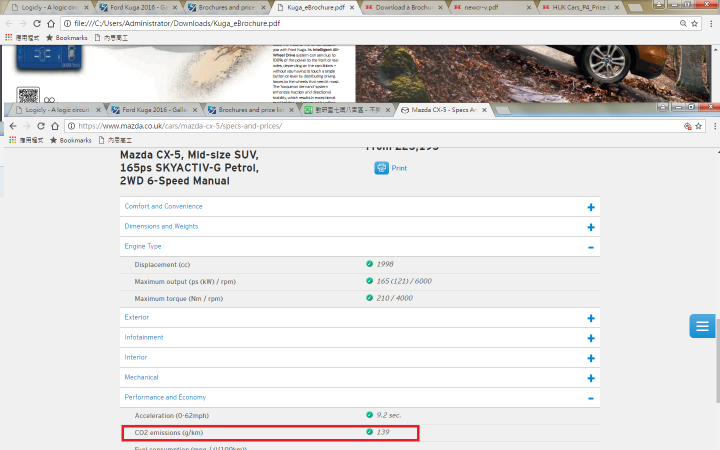Image resolution: width=720 pixels, height=450 pixels.
Task: Open the blue floating menu button
Action: pyautogui.click(x=702, y=326)
